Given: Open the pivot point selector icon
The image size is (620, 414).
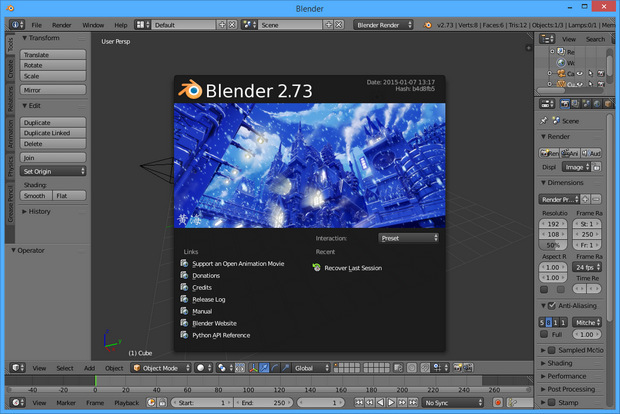Looking at the screenshot, I should pyautogui.click(x=225, y=368).
